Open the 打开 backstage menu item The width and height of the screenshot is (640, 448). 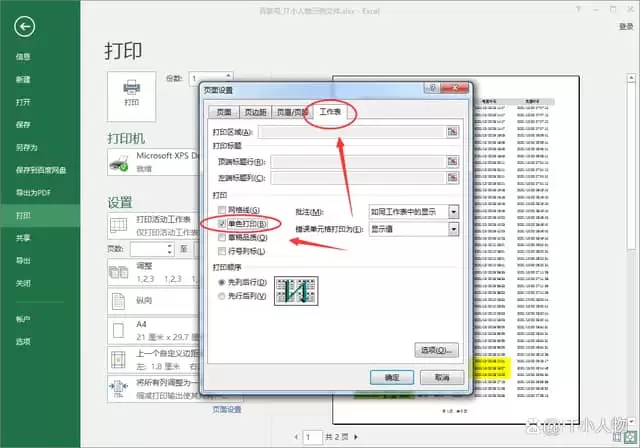23,102
